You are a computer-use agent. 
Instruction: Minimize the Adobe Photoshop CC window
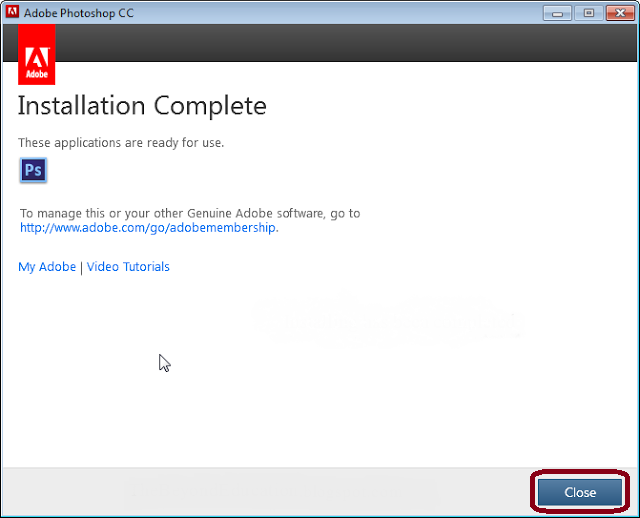(557, 13)
